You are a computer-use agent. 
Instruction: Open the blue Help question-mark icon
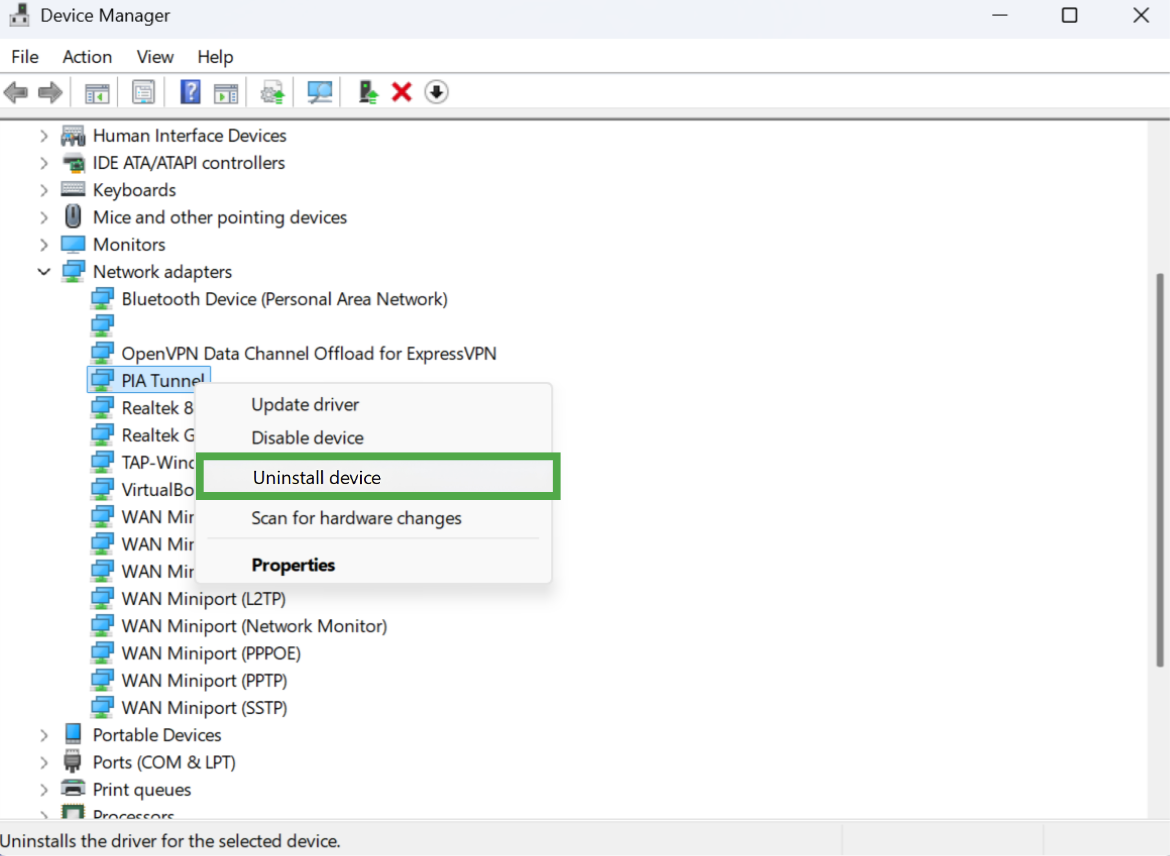coord(190,93)
